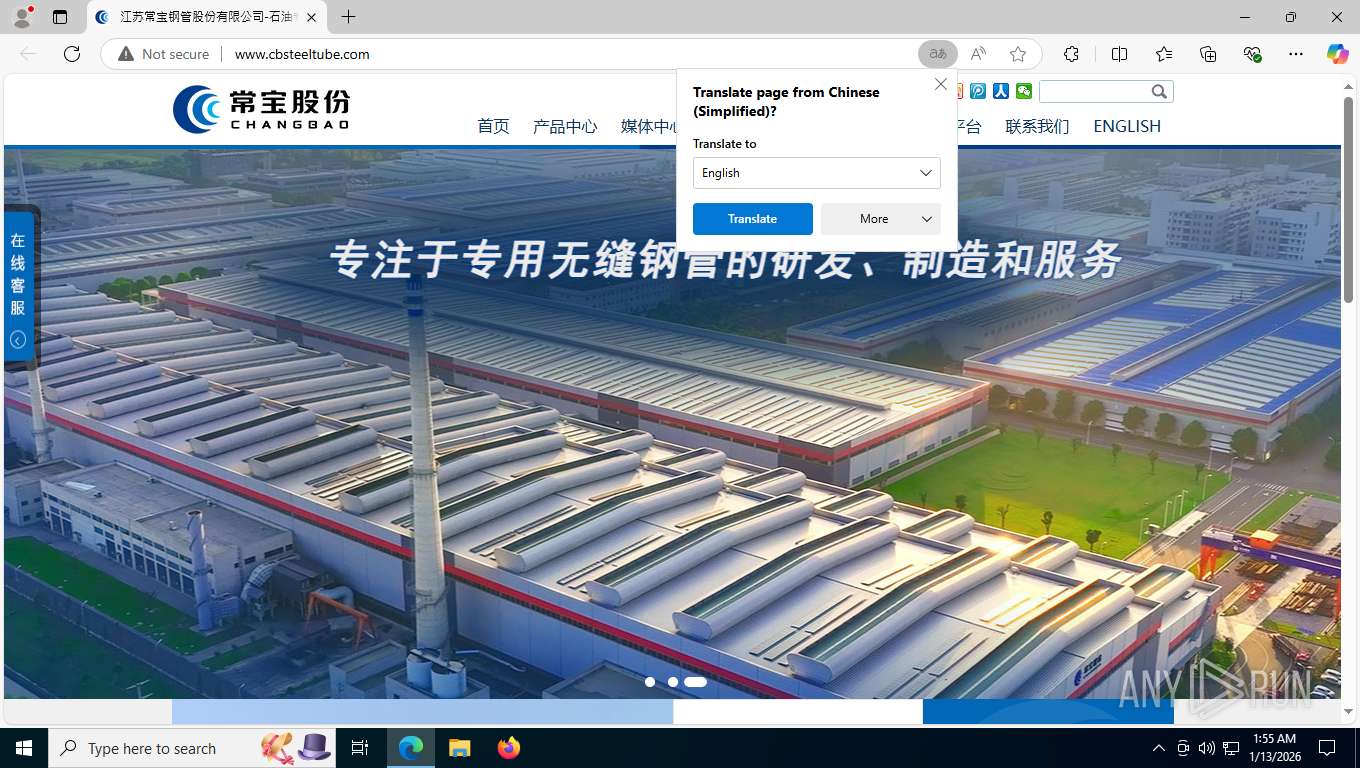Open the Windows Start menu
1360x768 pixels.
tap(24, 748)
